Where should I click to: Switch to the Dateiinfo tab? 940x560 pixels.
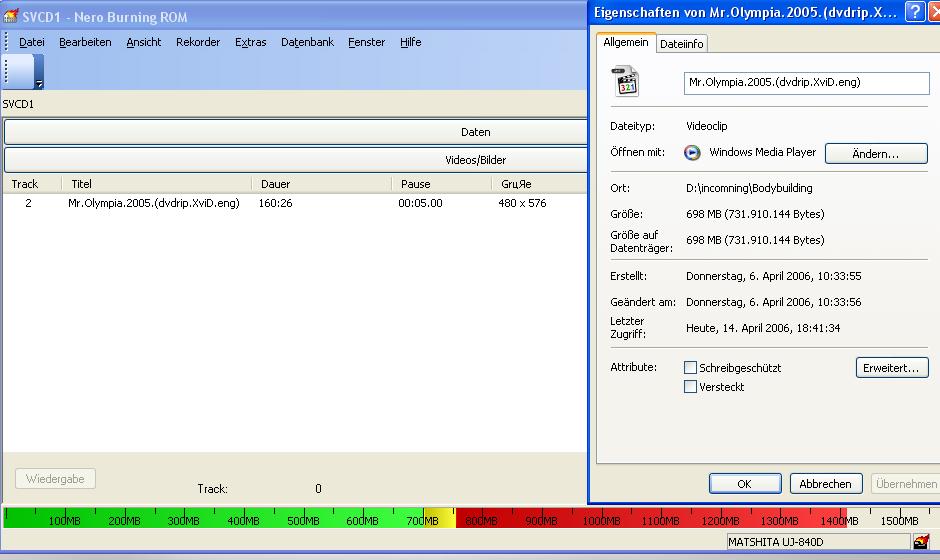pos(682,44)
